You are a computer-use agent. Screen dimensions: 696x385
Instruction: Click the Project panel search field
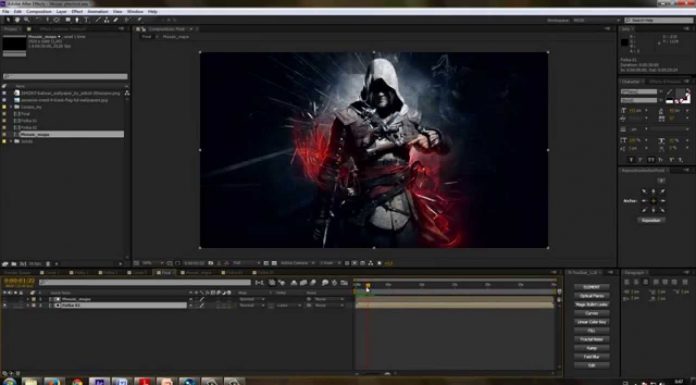coord(65,76)
